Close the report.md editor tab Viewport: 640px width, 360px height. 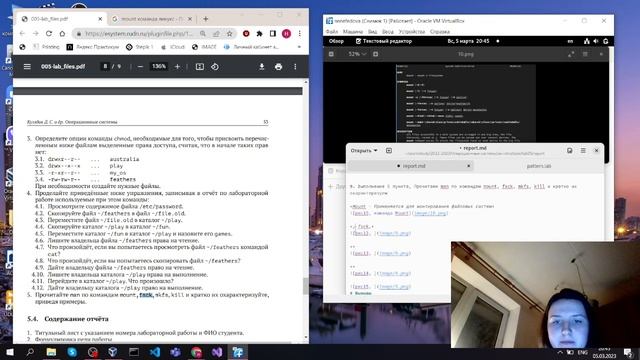(x=469, y=166)
